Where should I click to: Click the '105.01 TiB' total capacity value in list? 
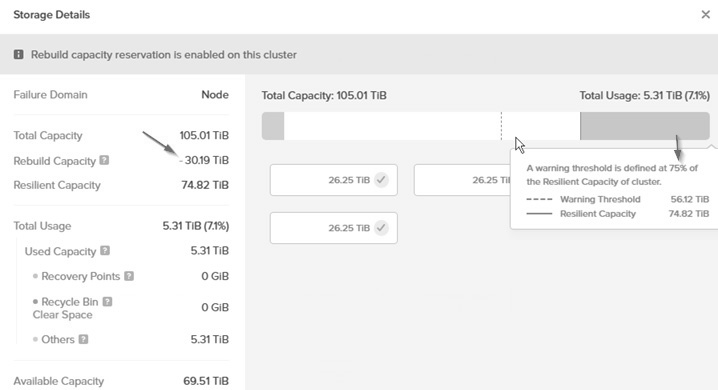(x=204, y=135)
